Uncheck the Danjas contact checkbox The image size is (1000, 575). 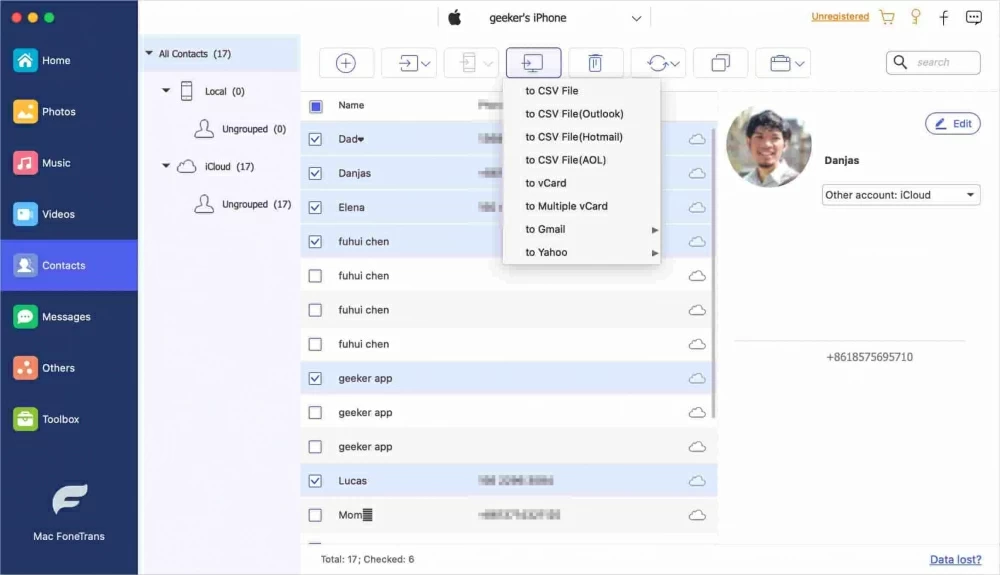click(315, 173)
